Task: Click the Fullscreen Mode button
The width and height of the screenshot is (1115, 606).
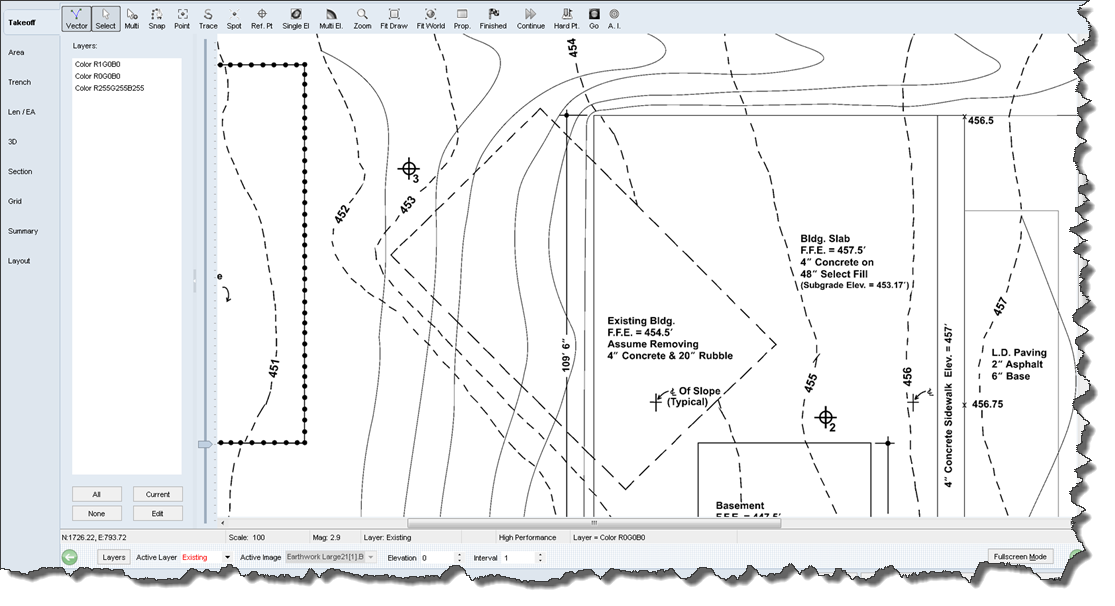Action: (1020, 557)
